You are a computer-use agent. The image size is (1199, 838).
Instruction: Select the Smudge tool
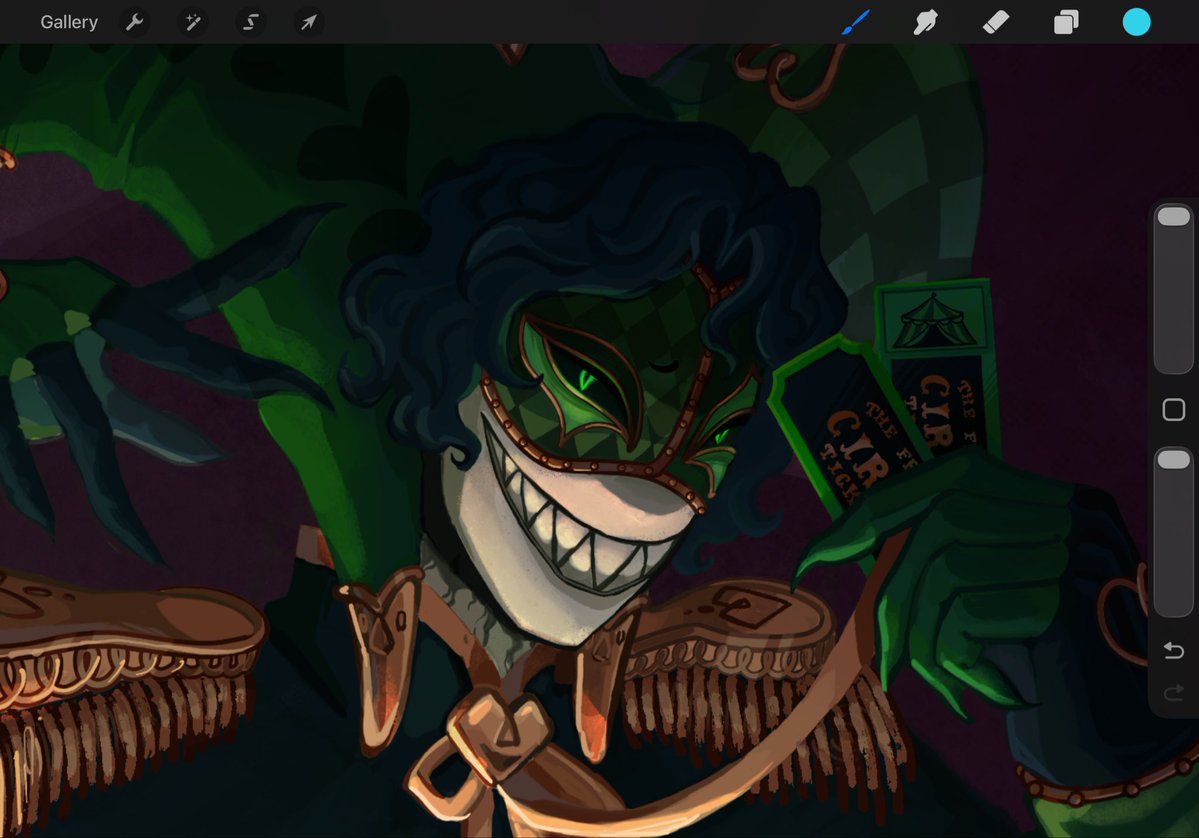click(x=925, y=22)
